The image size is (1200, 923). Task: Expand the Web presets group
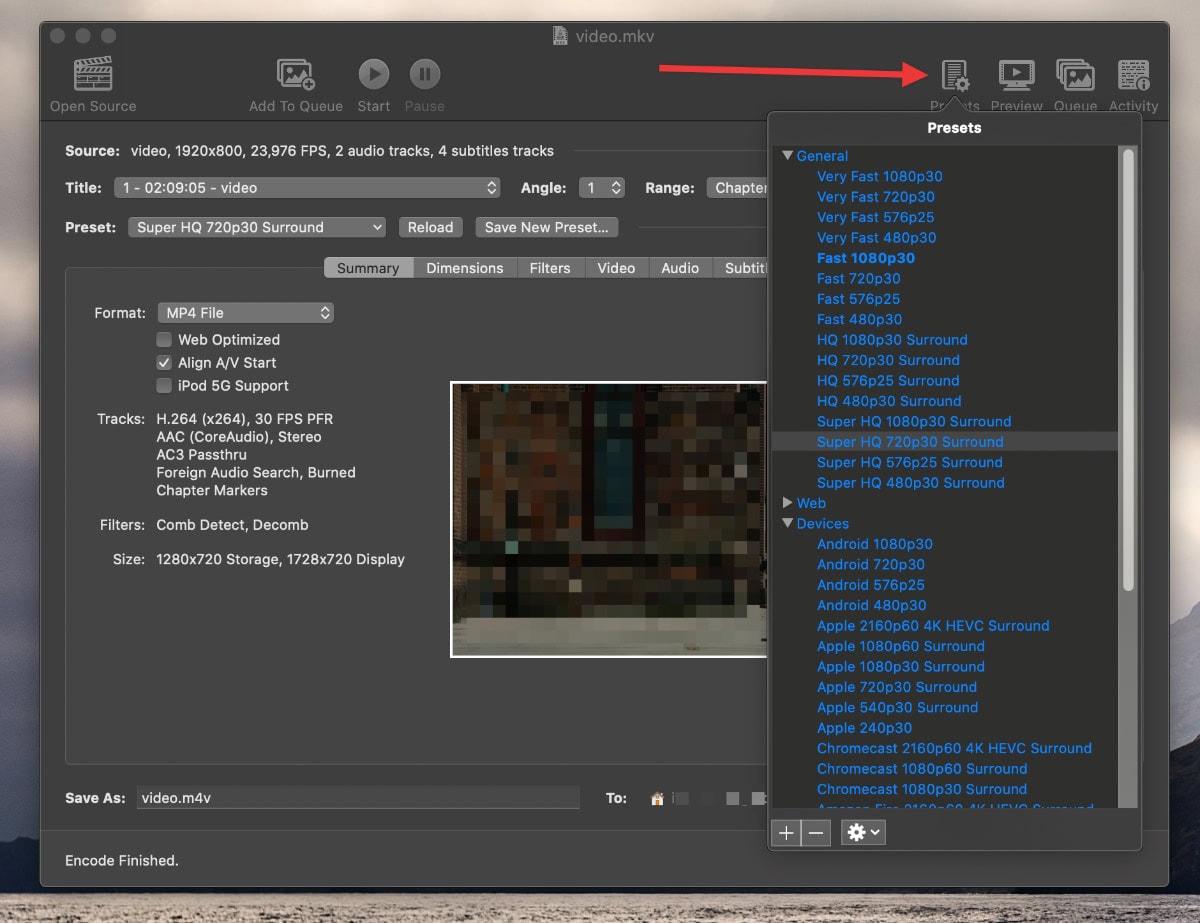788,503
